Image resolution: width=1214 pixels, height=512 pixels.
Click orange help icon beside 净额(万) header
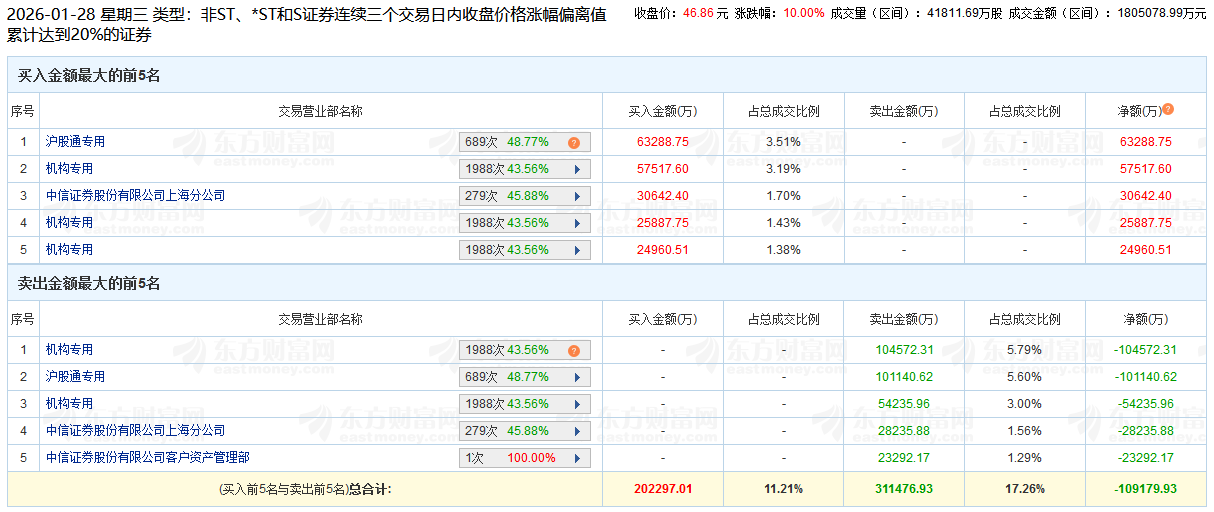click(x=1168, y=110)
